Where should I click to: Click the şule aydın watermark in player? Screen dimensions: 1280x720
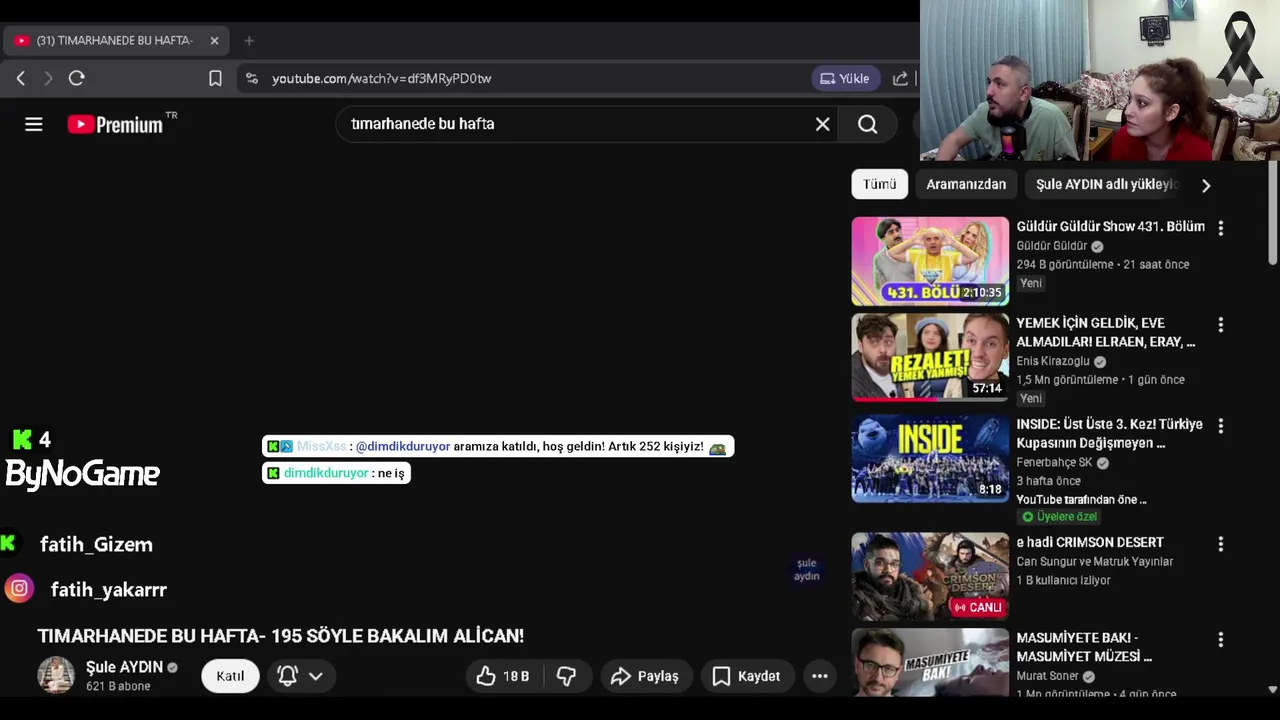point(806,569)
